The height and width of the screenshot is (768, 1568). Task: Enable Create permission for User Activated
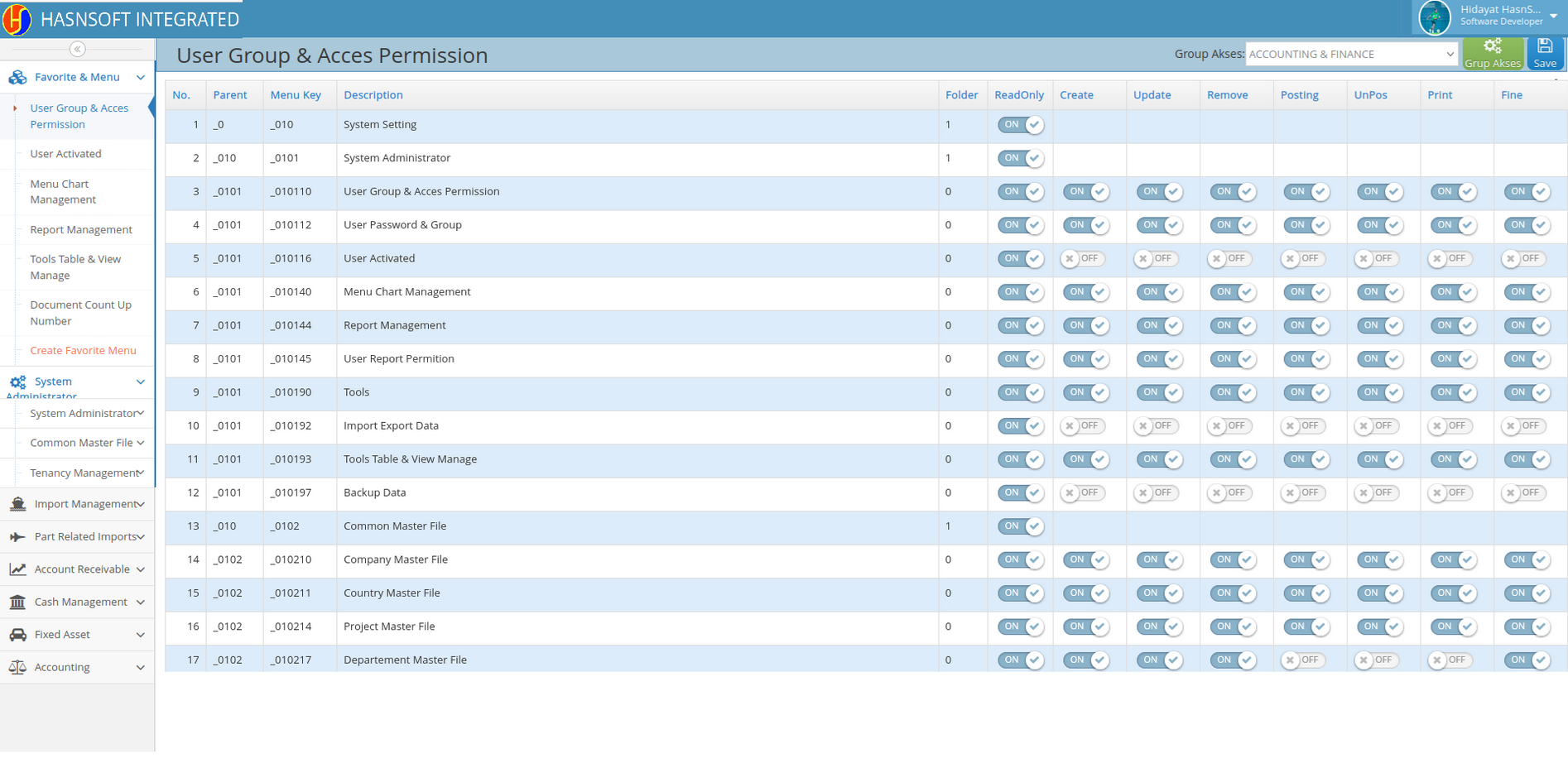click(1082, 259)
